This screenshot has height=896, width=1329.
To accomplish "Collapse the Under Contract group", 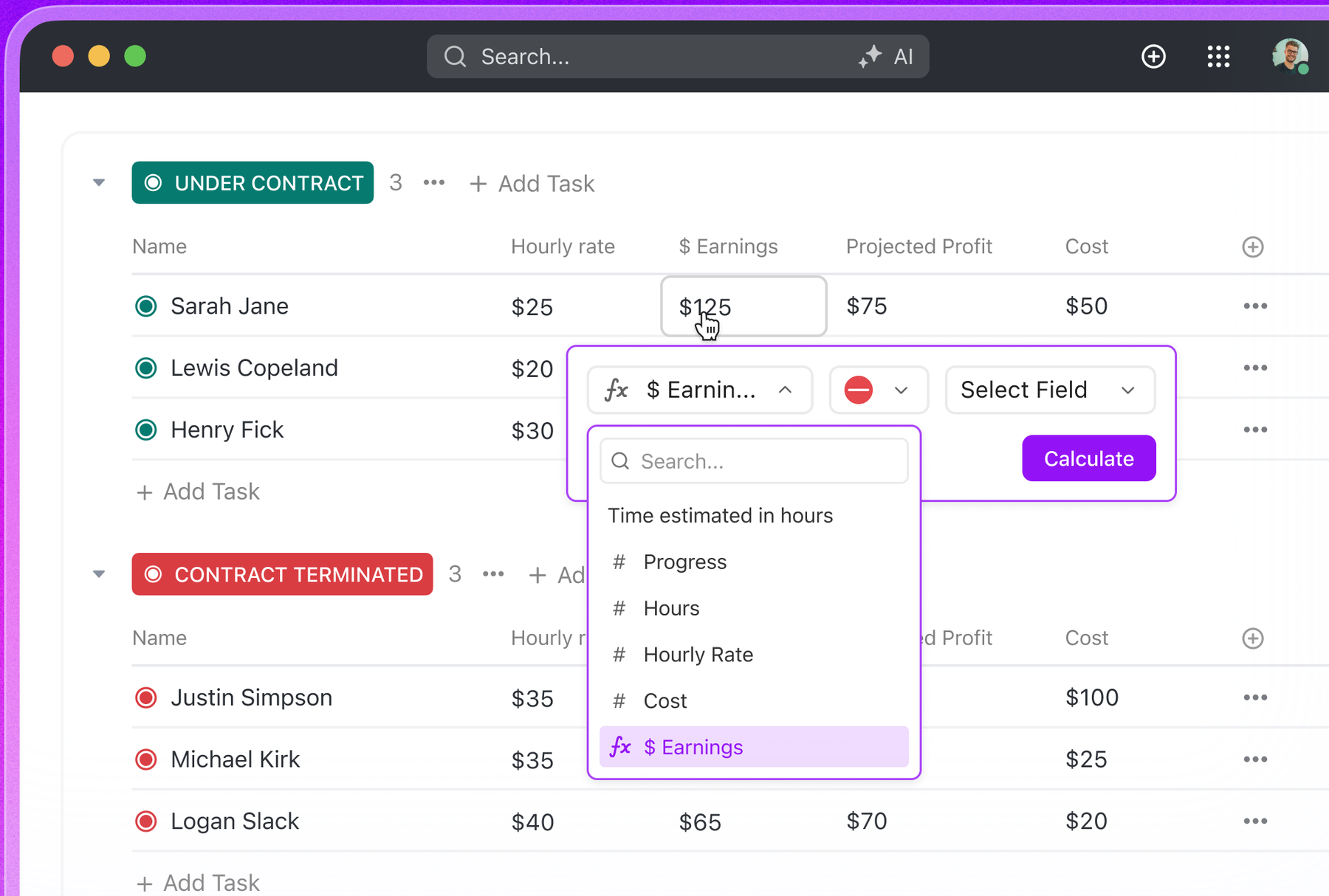I will (x=99, y=182).
